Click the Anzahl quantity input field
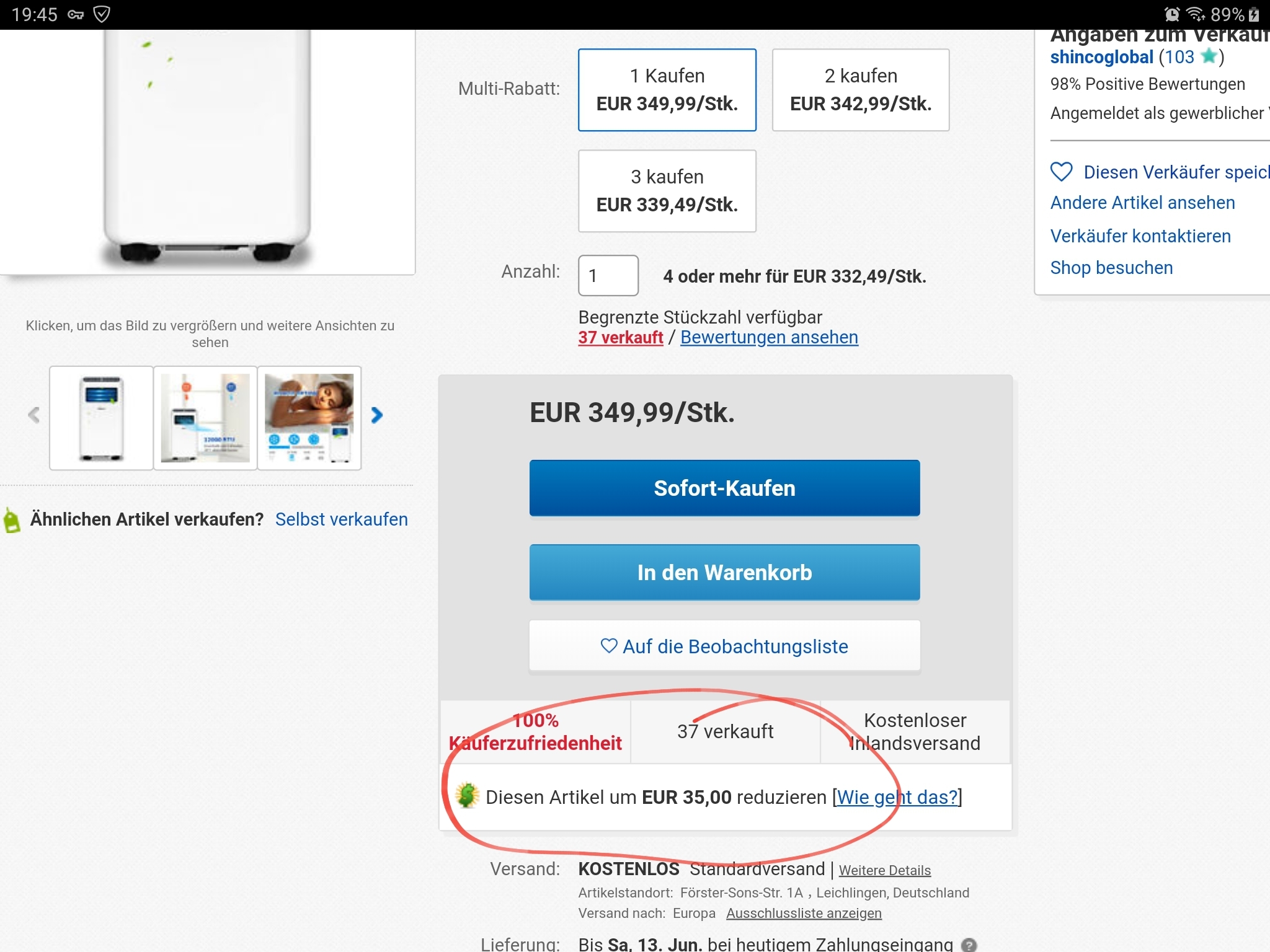 point(608,276)
